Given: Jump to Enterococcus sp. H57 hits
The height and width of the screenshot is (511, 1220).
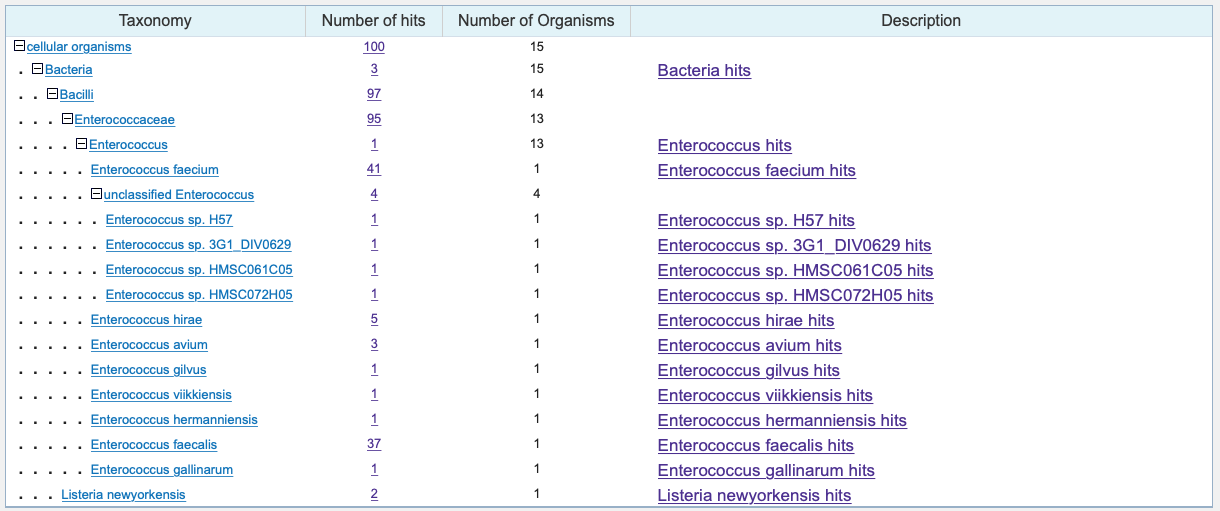Looking at the screenshot, I should coord(756,221).
